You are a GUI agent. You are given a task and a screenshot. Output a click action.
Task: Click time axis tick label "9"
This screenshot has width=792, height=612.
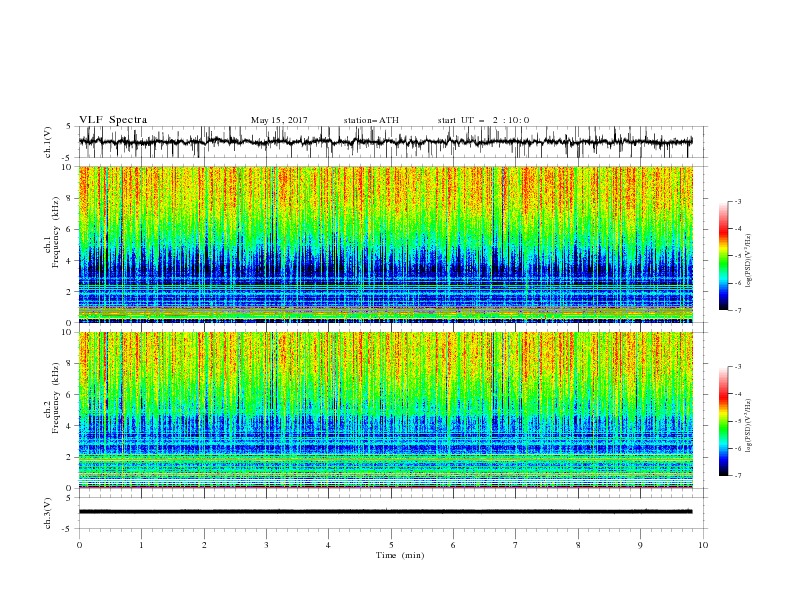pyautogui.click(x=640, y=545)
